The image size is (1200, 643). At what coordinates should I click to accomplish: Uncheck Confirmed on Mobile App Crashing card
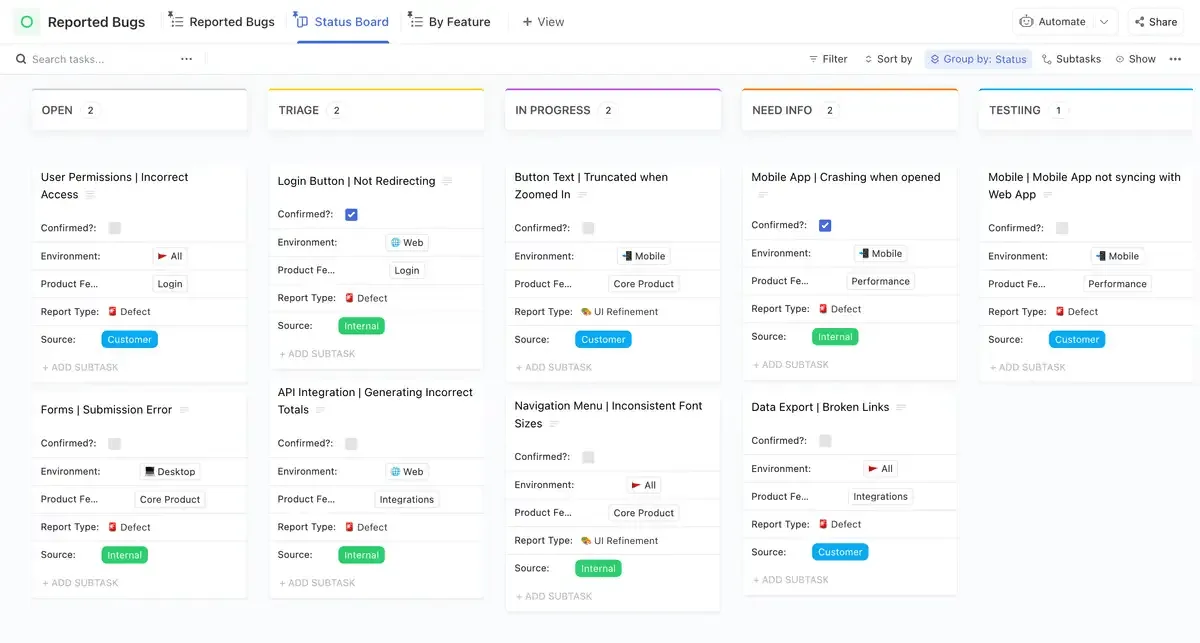point(825,225)
